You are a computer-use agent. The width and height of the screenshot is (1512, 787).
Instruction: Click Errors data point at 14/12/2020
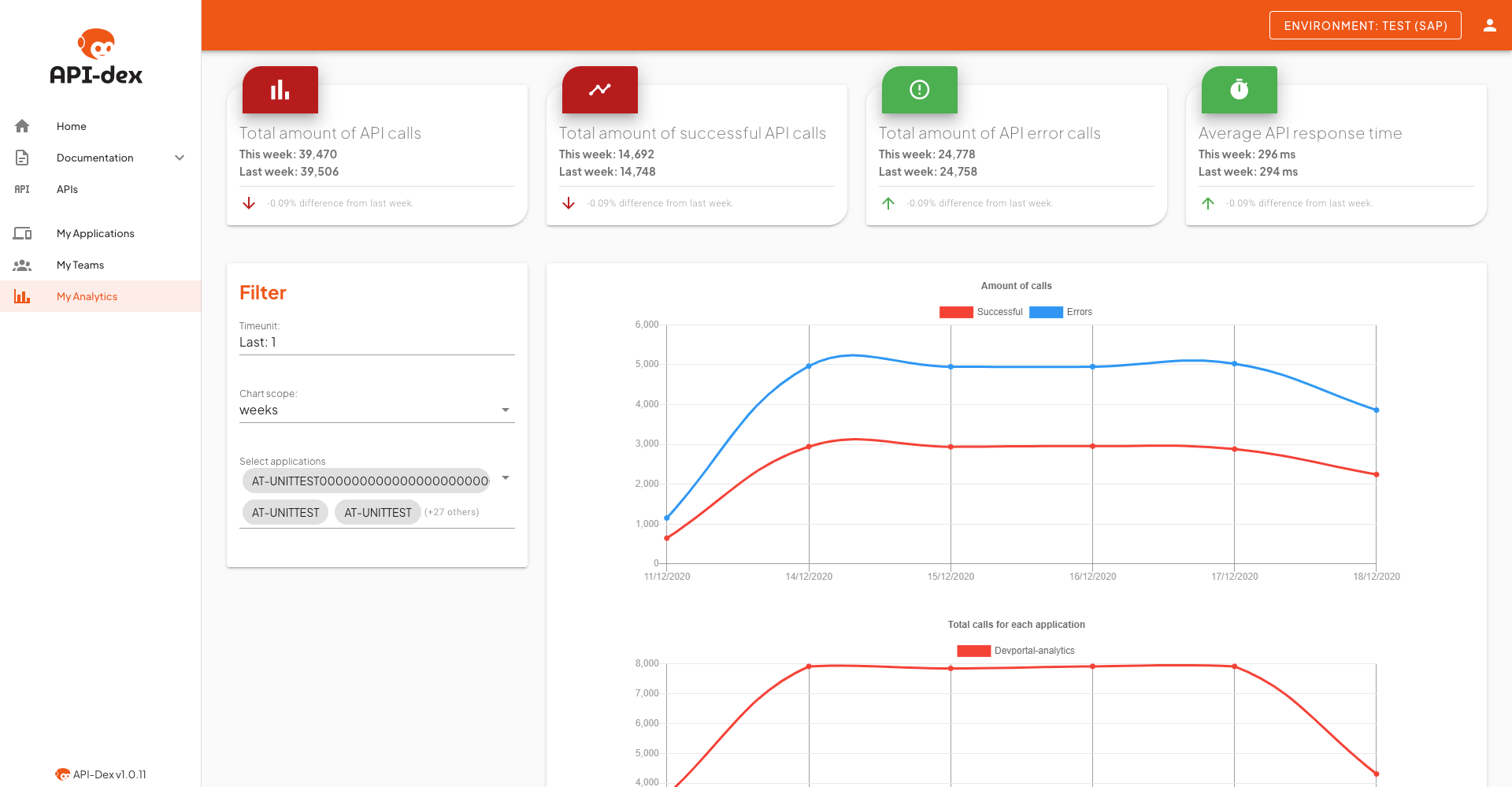coord(809,366)
